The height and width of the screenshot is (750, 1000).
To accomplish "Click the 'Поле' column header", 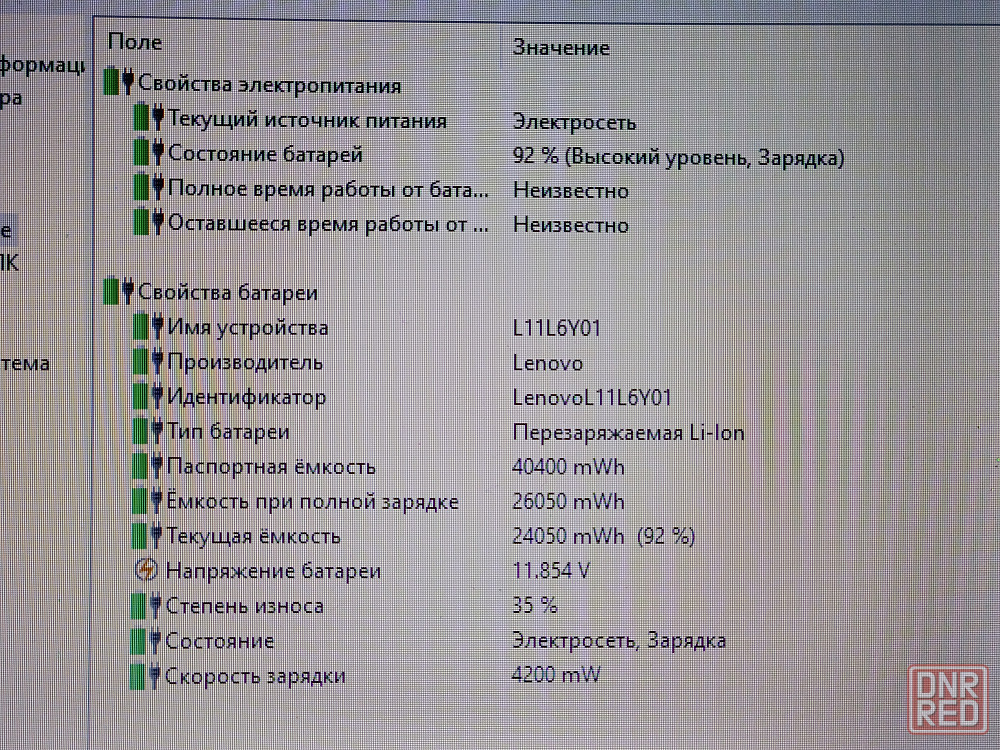I will [x=134, y=41].
